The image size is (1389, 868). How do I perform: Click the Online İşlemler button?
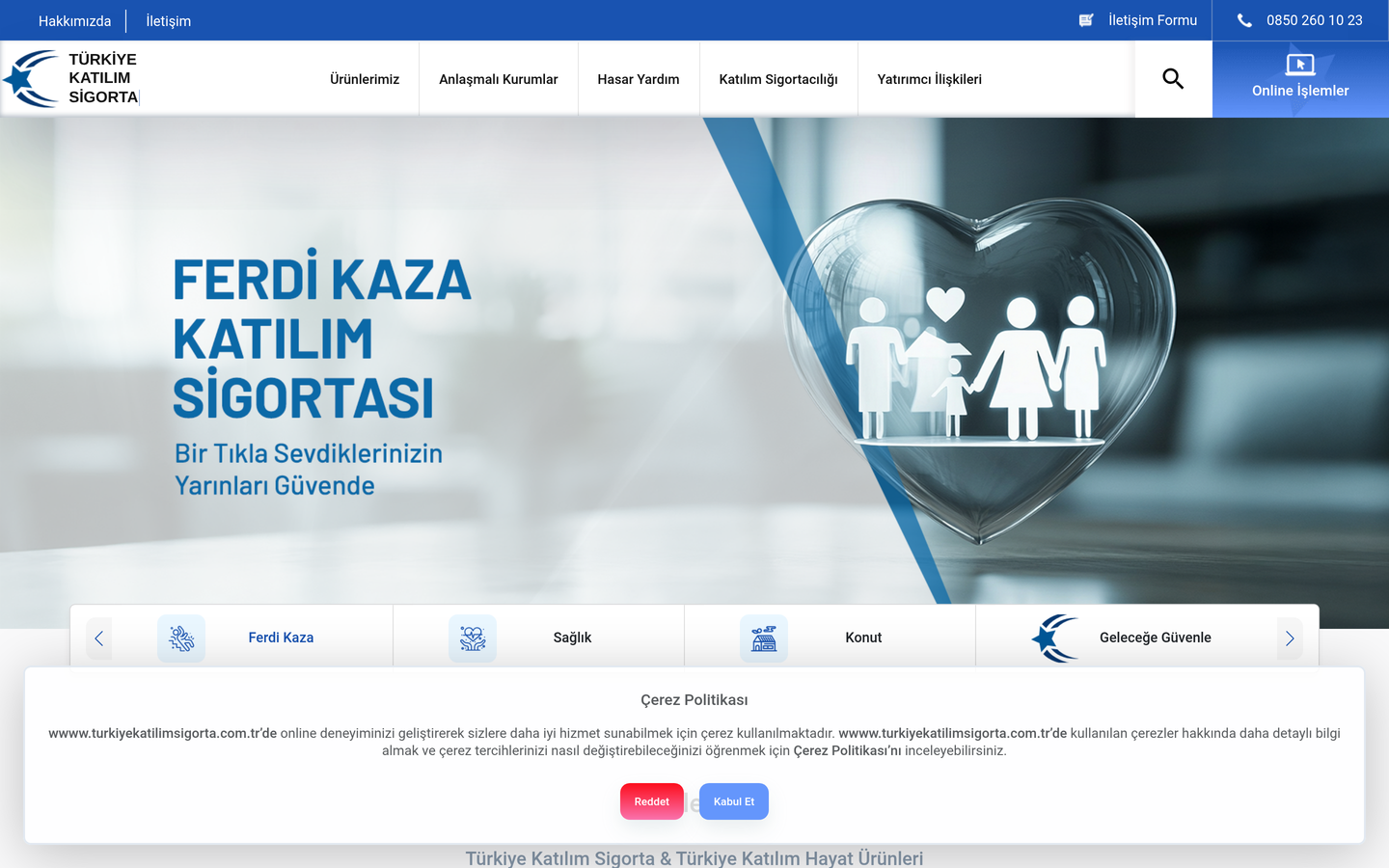pos(1300,79)
